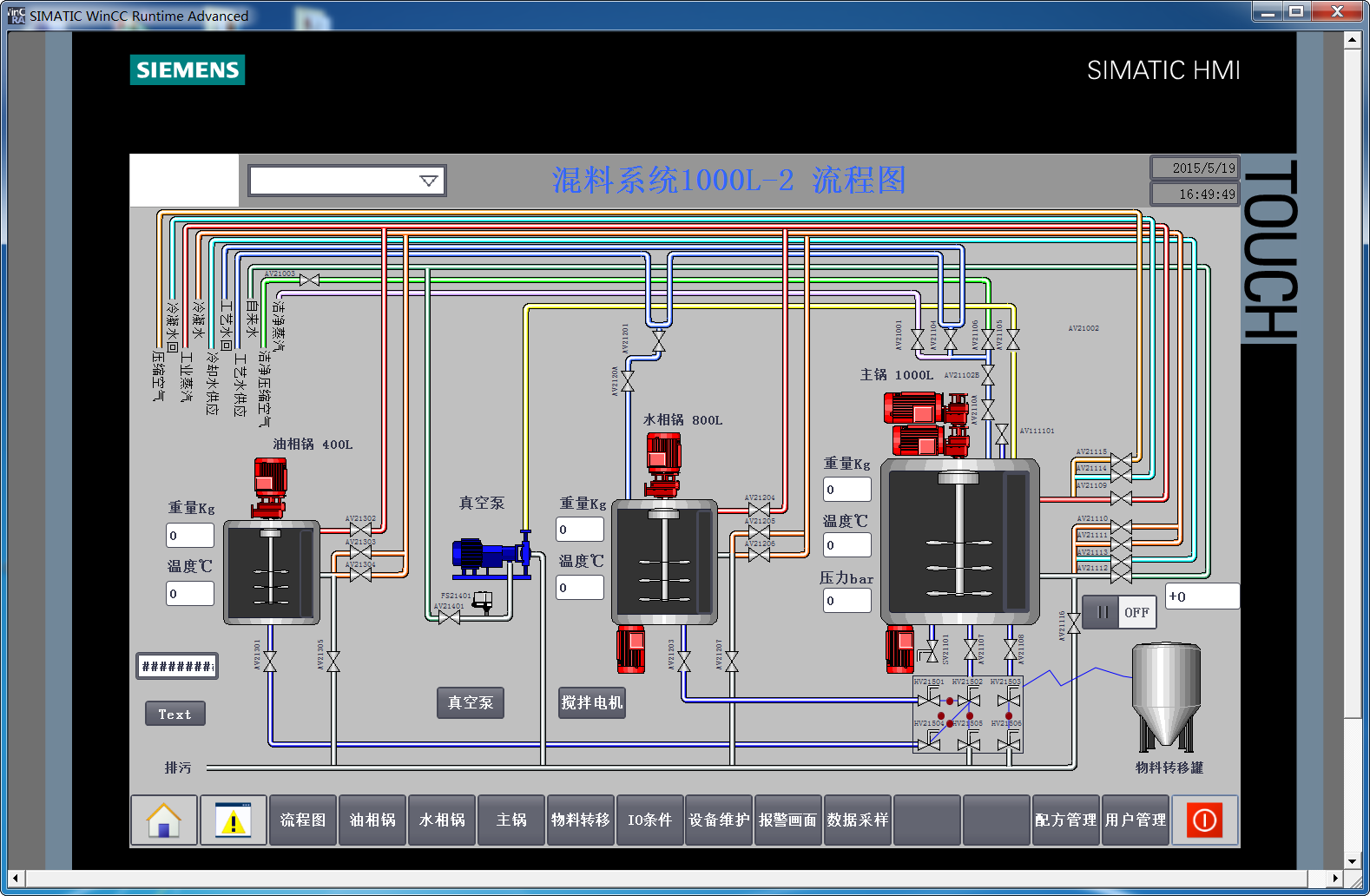Click the down arrow of vertical scrollbar

pyautogui.click(x=1353, y=861)
